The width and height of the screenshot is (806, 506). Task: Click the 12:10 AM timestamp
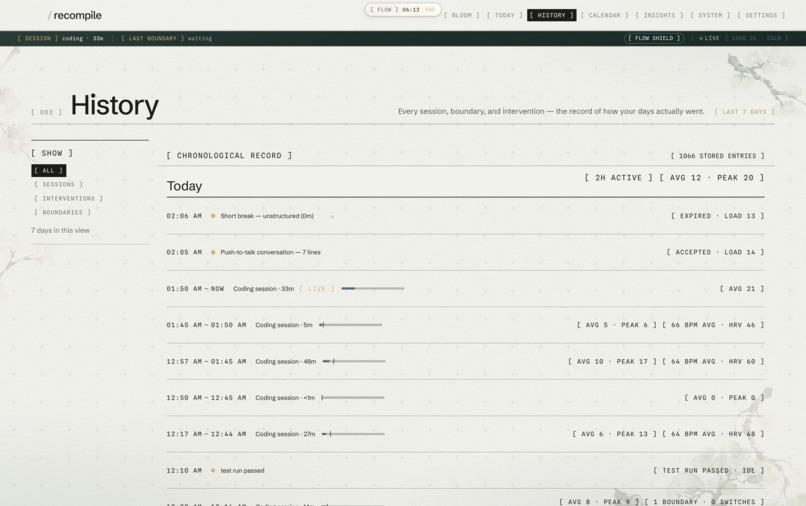pyautogui.click(x=184, y=471)
